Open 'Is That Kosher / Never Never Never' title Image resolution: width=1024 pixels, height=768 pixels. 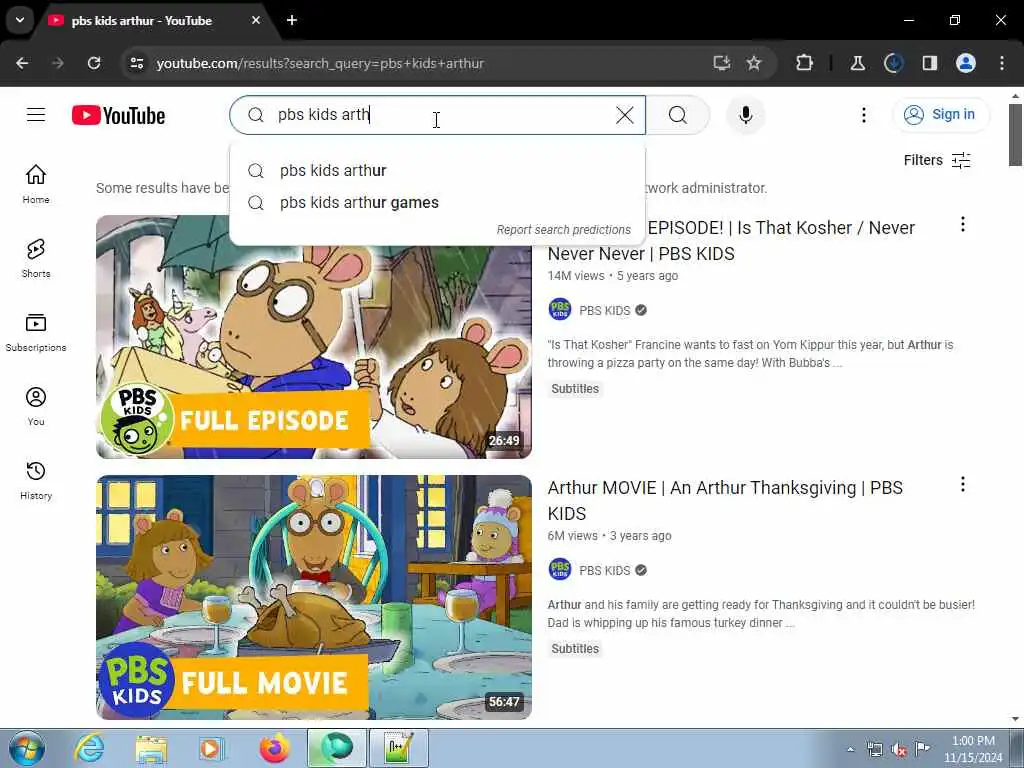click(x=731, y=240)
